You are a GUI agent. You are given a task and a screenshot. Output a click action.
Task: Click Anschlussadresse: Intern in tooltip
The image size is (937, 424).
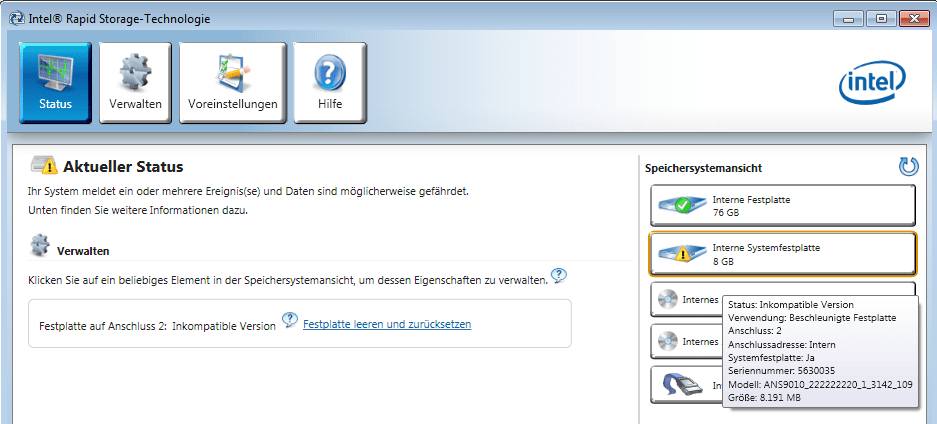782,345
